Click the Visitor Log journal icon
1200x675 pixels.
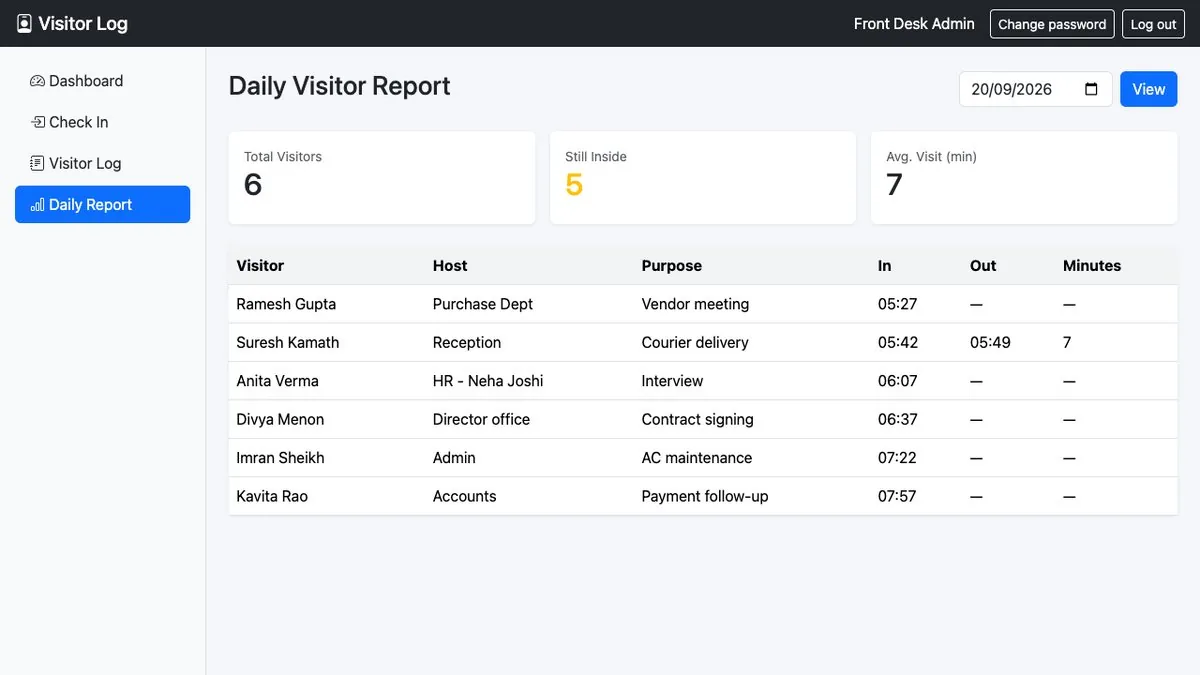coord(37,163)
